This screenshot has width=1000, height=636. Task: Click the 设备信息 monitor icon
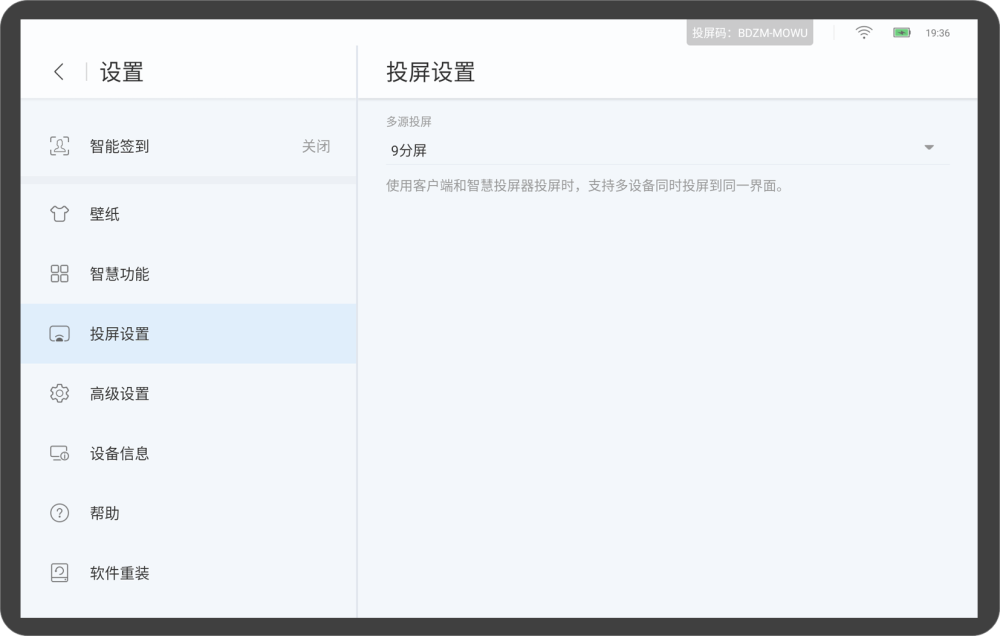59,453
